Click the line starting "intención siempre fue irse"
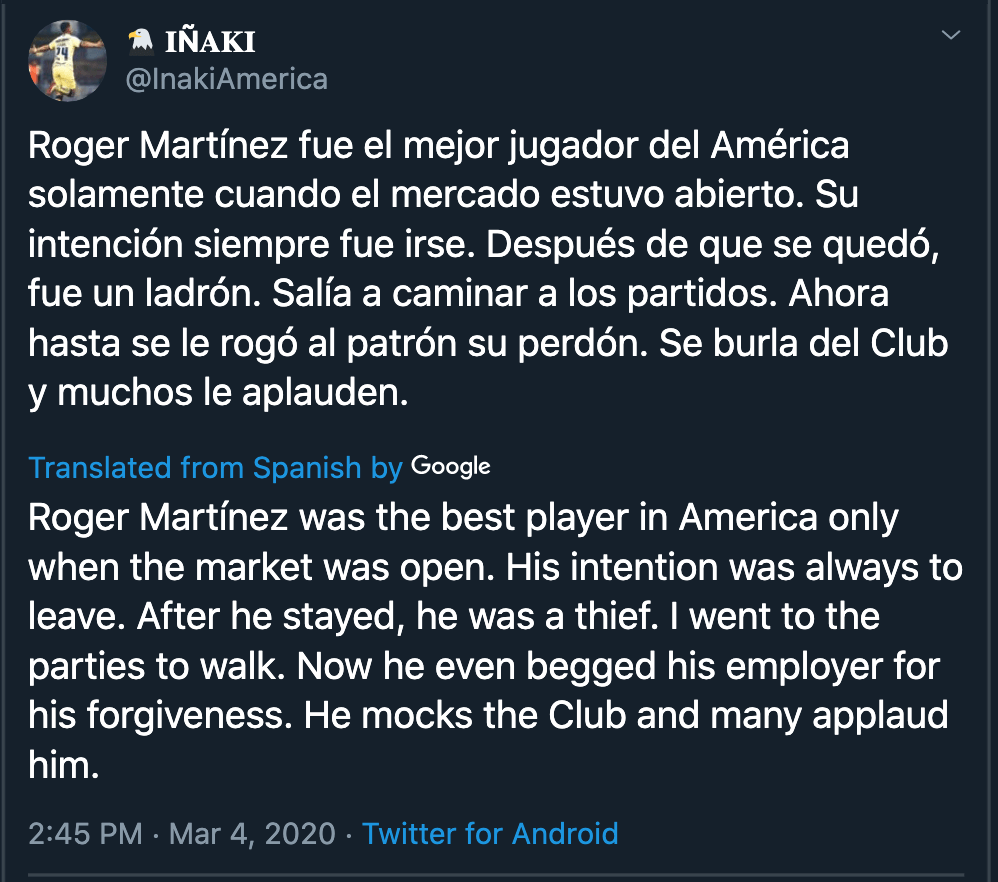The image size is (998, 882). pyautogui.click(x=490, y=244)
